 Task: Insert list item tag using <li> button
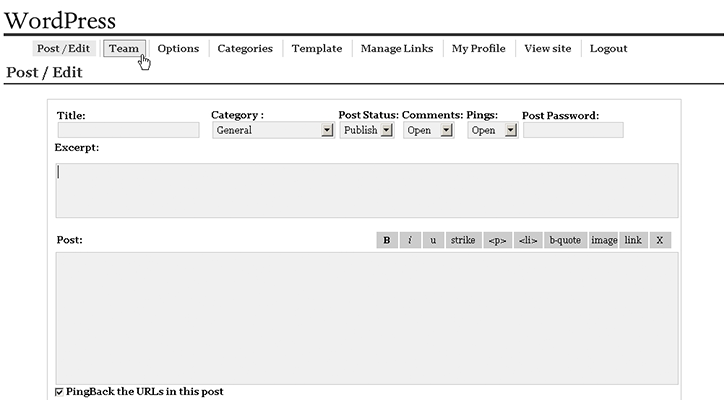coord(528,240)
